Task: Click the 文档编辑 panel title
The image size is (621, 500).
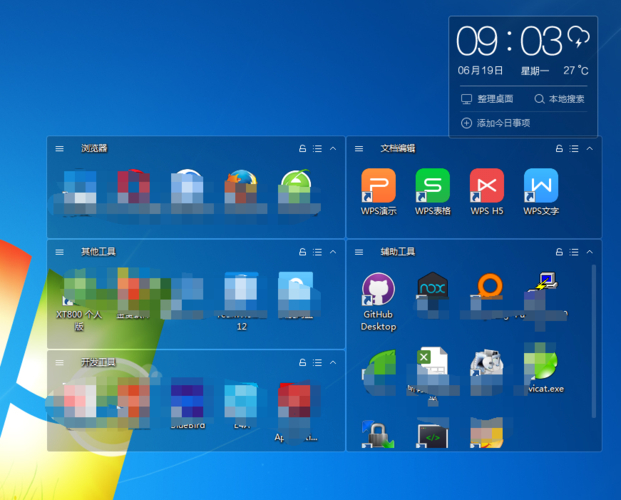Action: [x=398, y=148]
